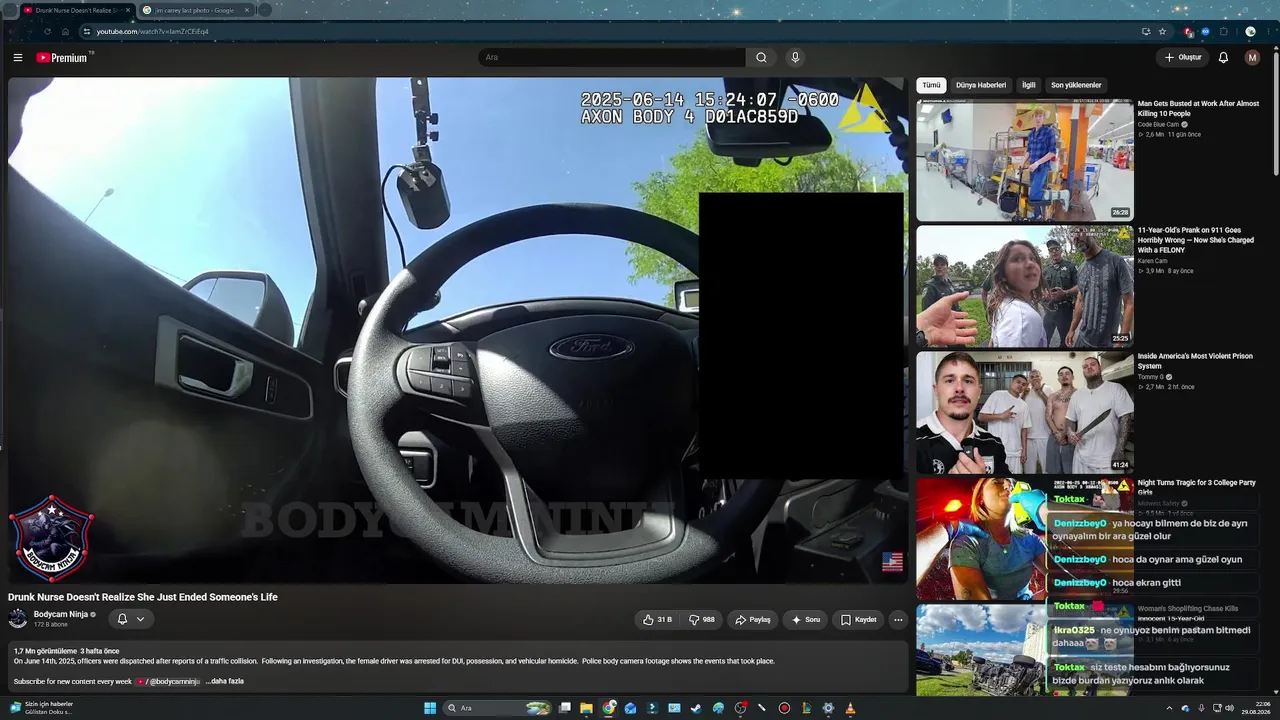1280x720 pixels.
Task: Open Karen Cam channel name
Action: 1152,261
